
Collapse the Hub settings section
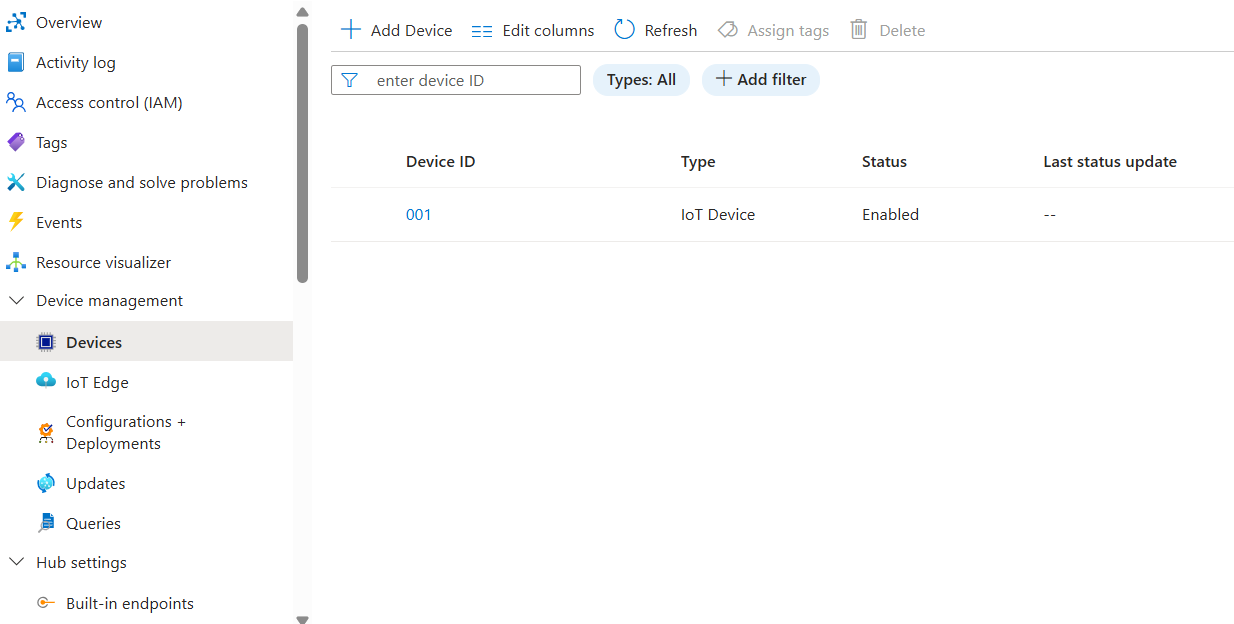pyautogui.click(x=16, y=563)
